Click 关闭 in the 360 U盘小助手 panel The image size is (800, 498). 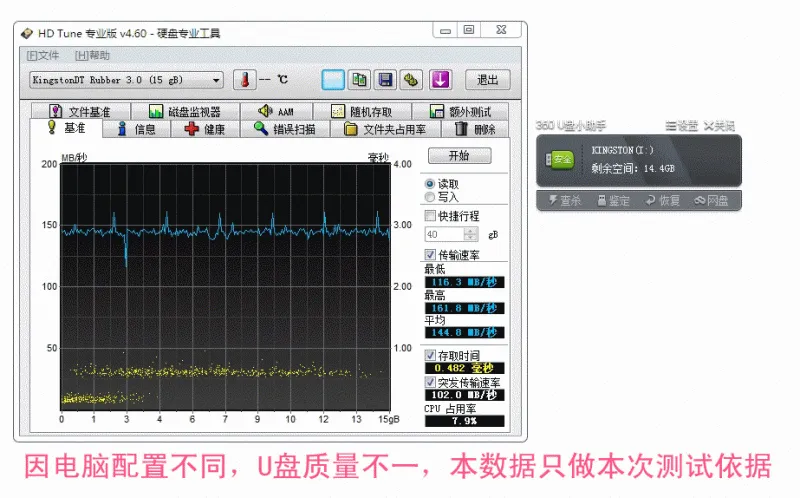click(719, 126)
